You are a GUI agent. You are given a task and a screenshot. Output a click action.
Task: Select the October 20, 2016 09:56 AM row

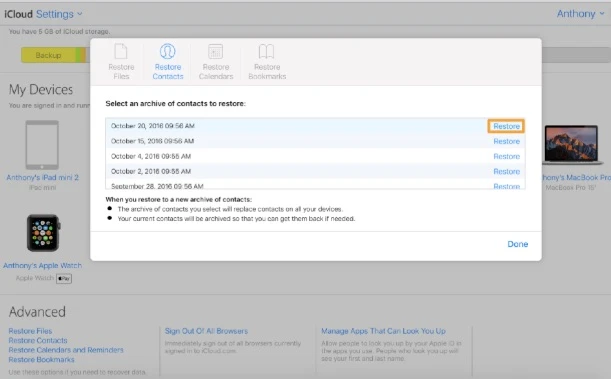point(315,126)
